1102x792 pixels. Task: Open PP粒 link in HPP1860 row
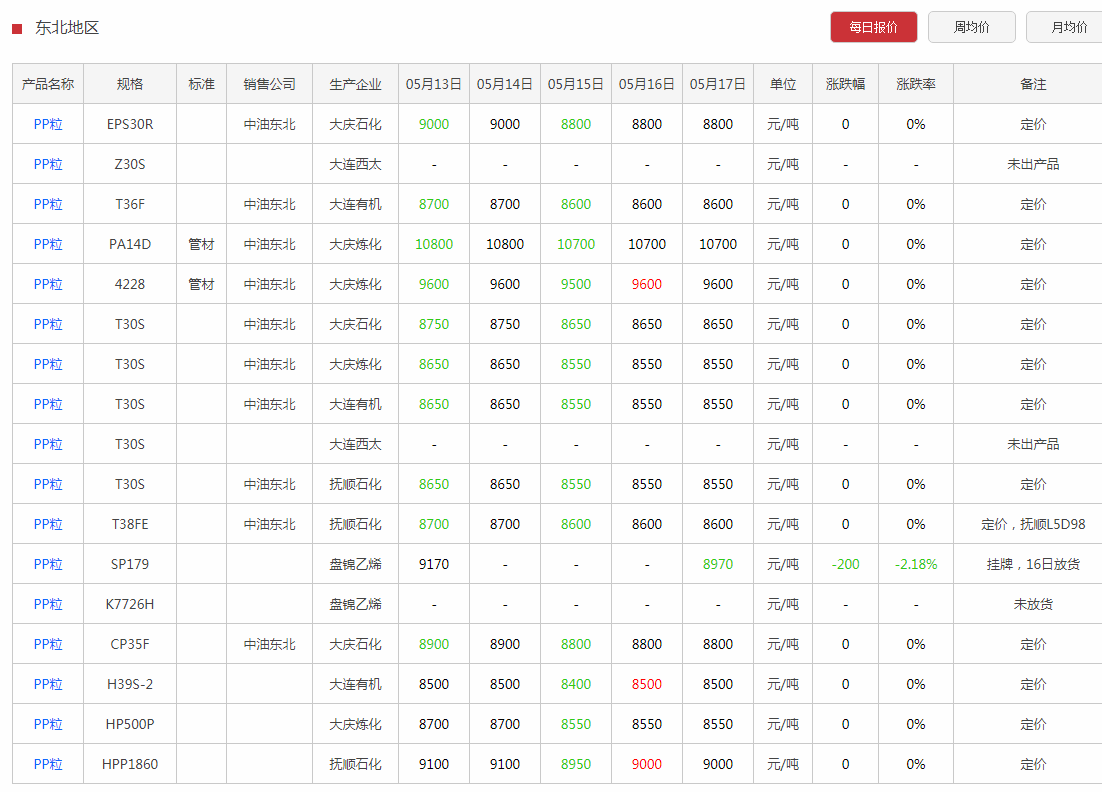[x=48, y=765]
